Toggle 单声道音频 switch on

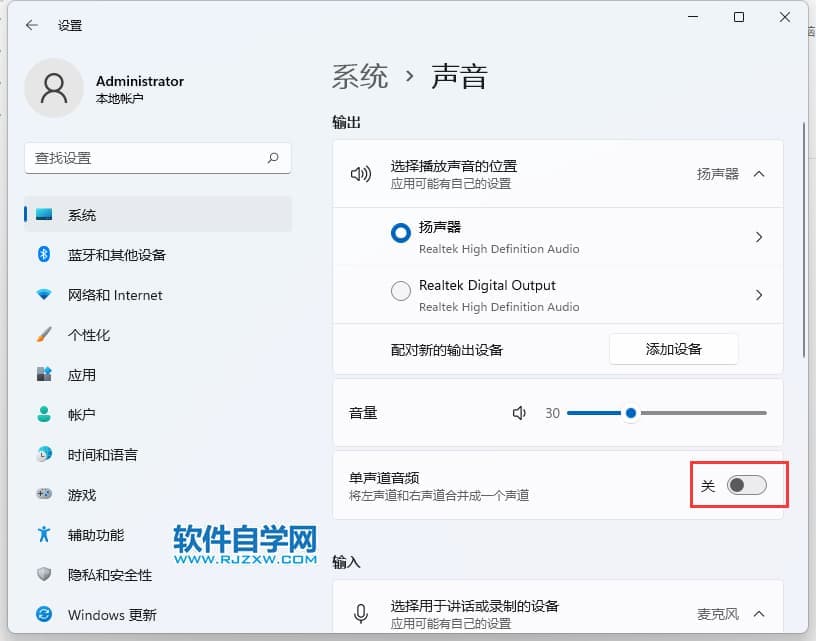[746, 485]
